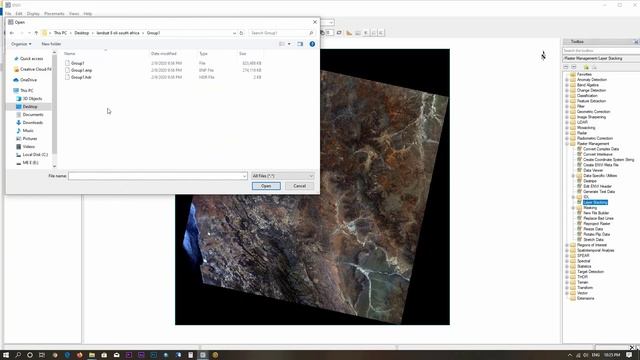Image resolution: width=640 pixels, height=360 pixels.
Task: Open the Views menu in ENVI
Action: click(74, 14)
